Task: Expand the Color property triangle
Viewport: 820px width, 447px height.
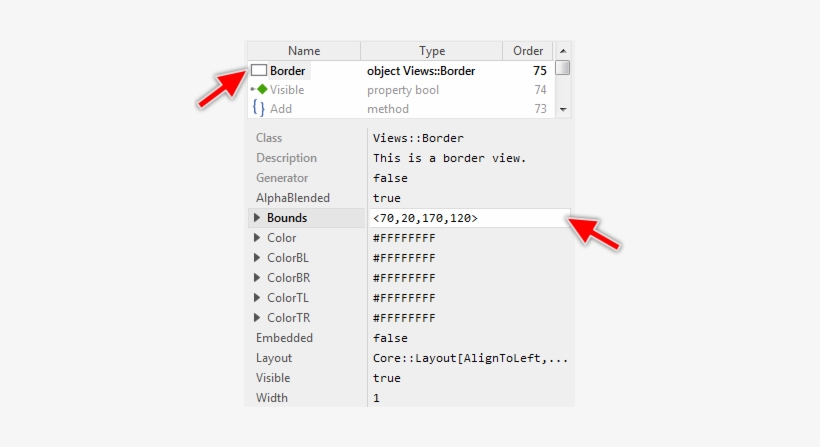Action: coord(258,238)
